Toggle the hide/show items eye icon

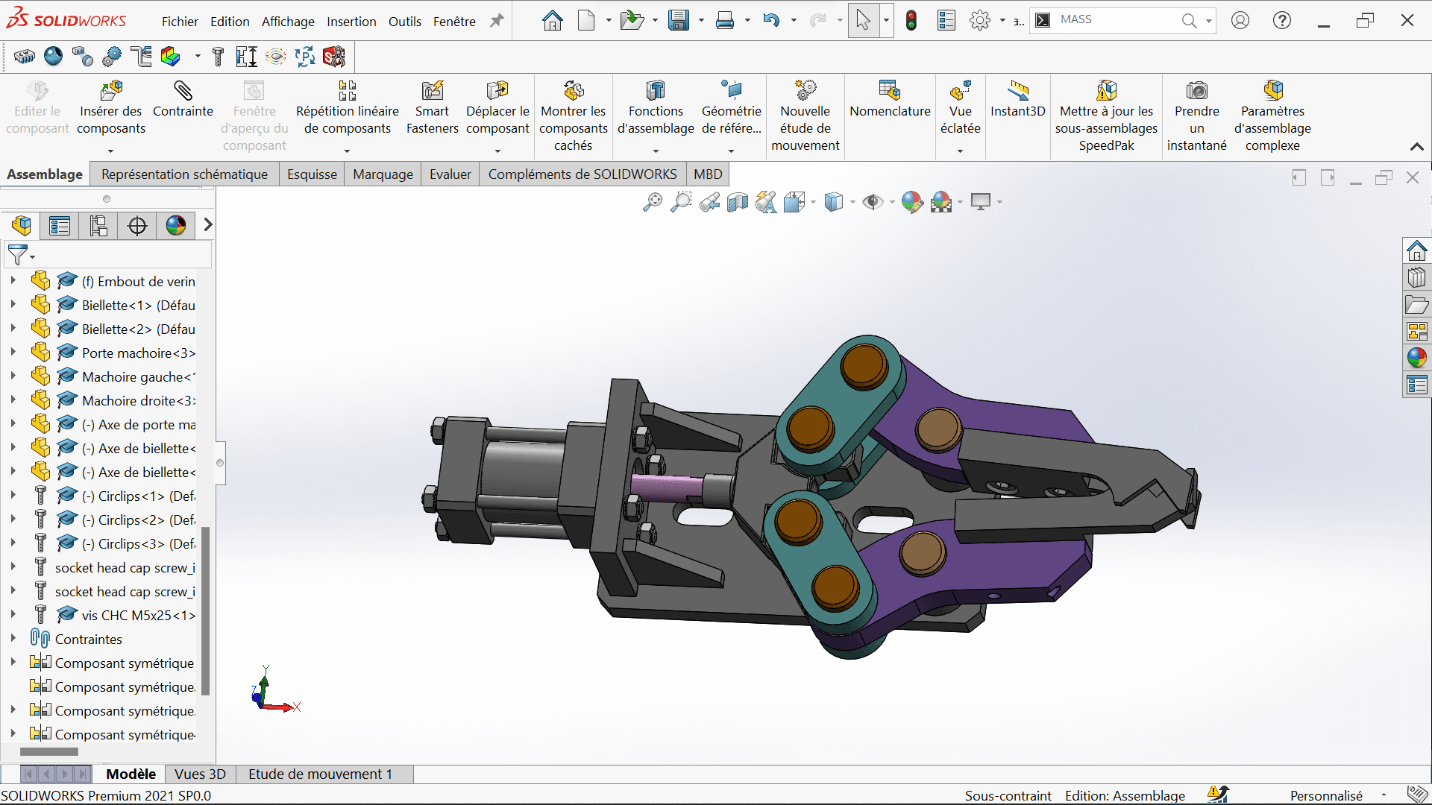873,203
